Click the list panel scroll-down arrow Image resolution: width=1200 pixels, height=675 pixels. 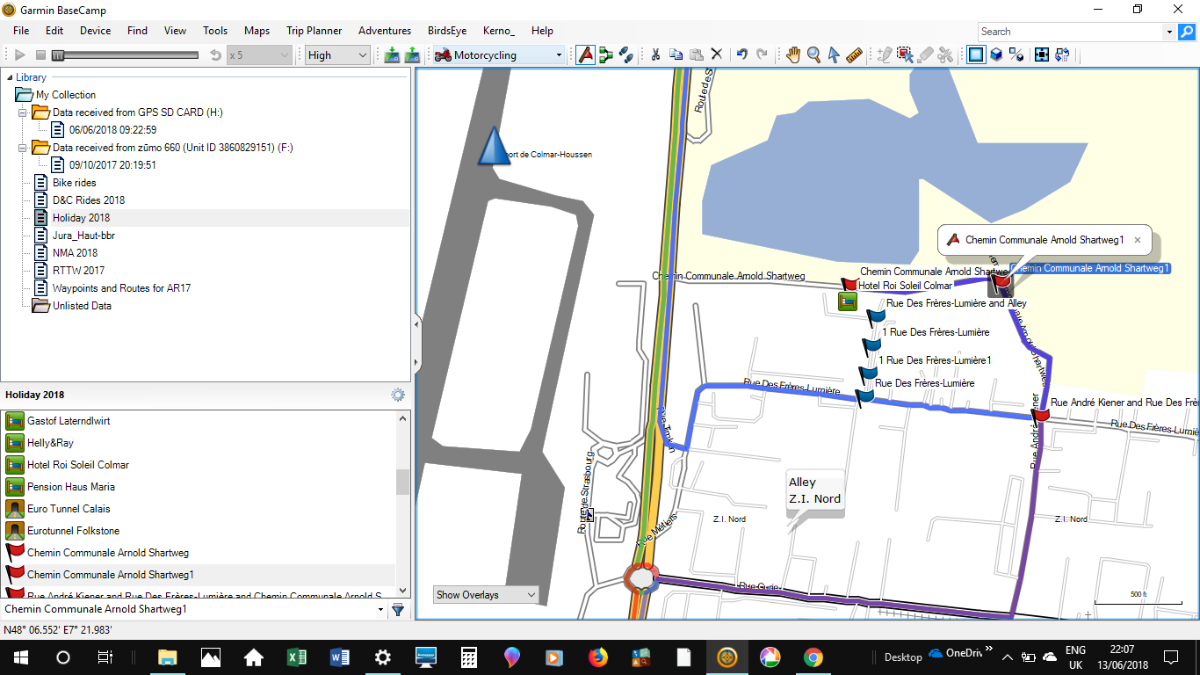click(x=403, y=590)
